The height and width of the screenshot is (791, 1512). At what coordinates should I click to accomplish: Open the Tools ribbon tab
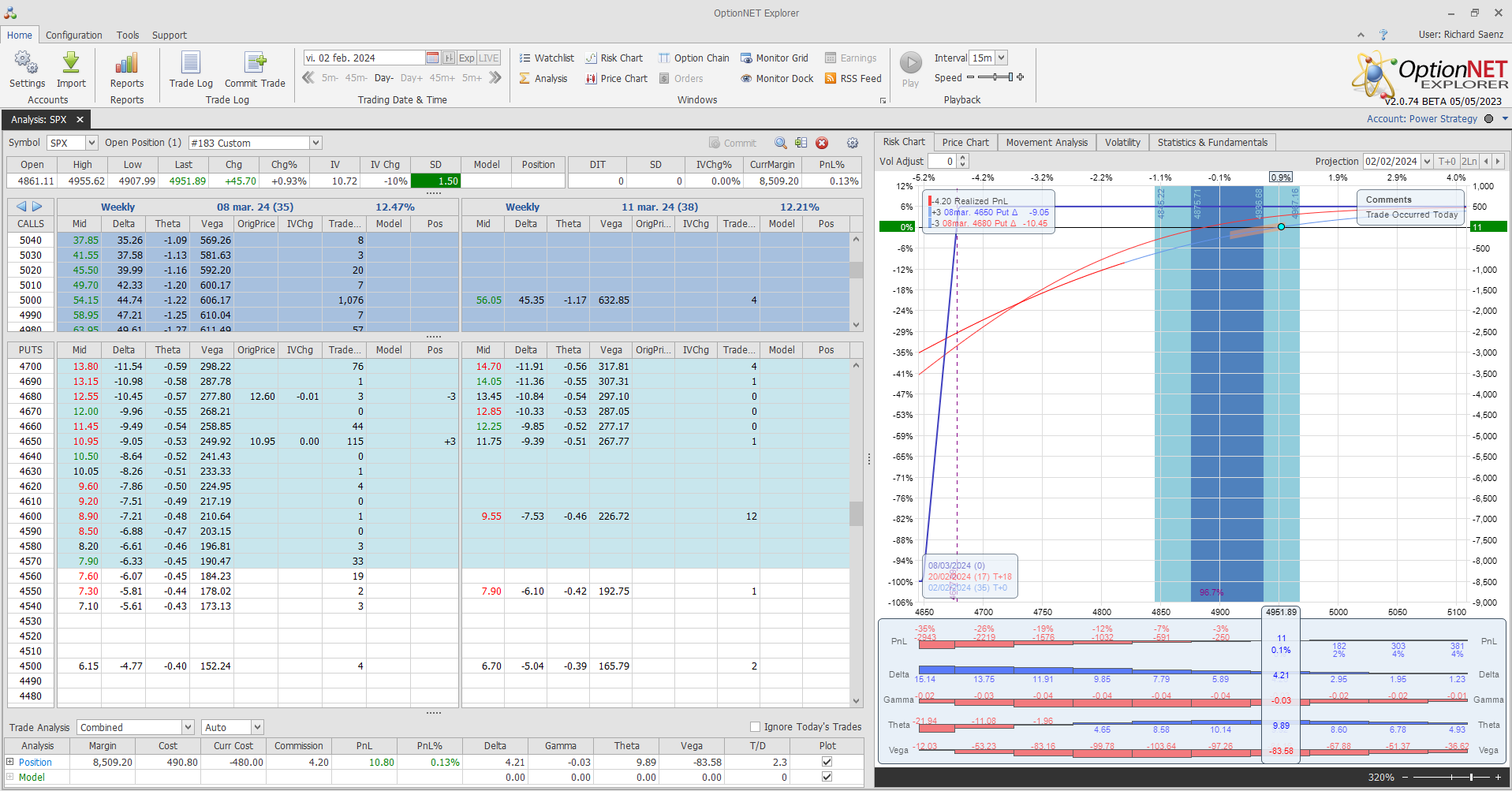tap(128, 35)
